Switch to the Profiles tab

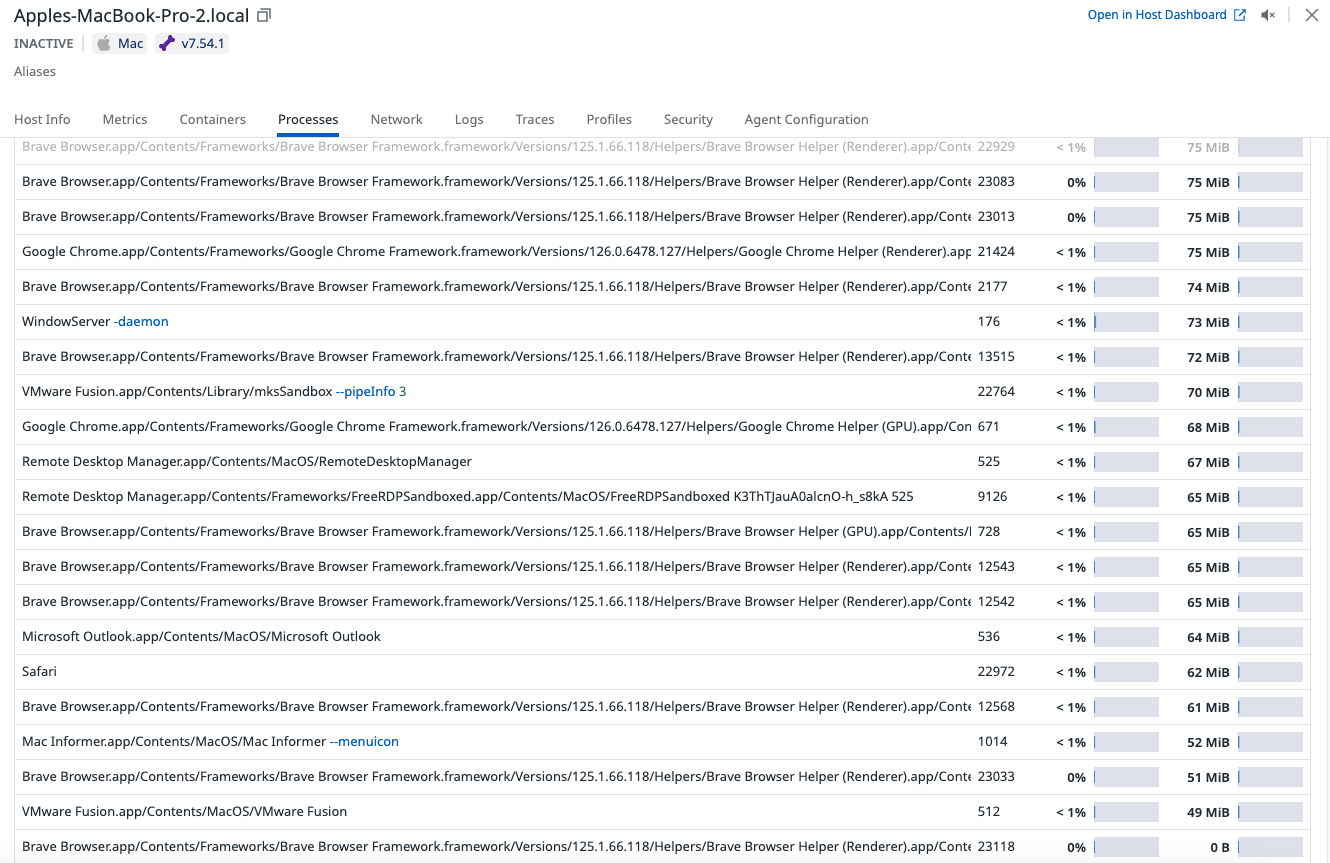[609, 119]
